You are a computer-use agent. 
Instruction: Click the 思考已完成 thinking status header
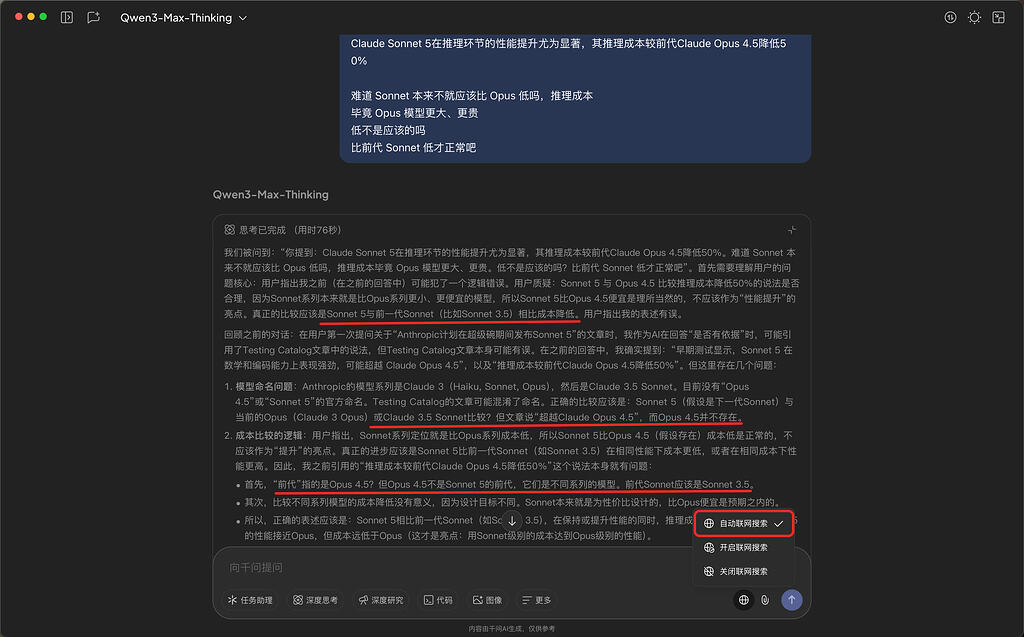point(283,230)
